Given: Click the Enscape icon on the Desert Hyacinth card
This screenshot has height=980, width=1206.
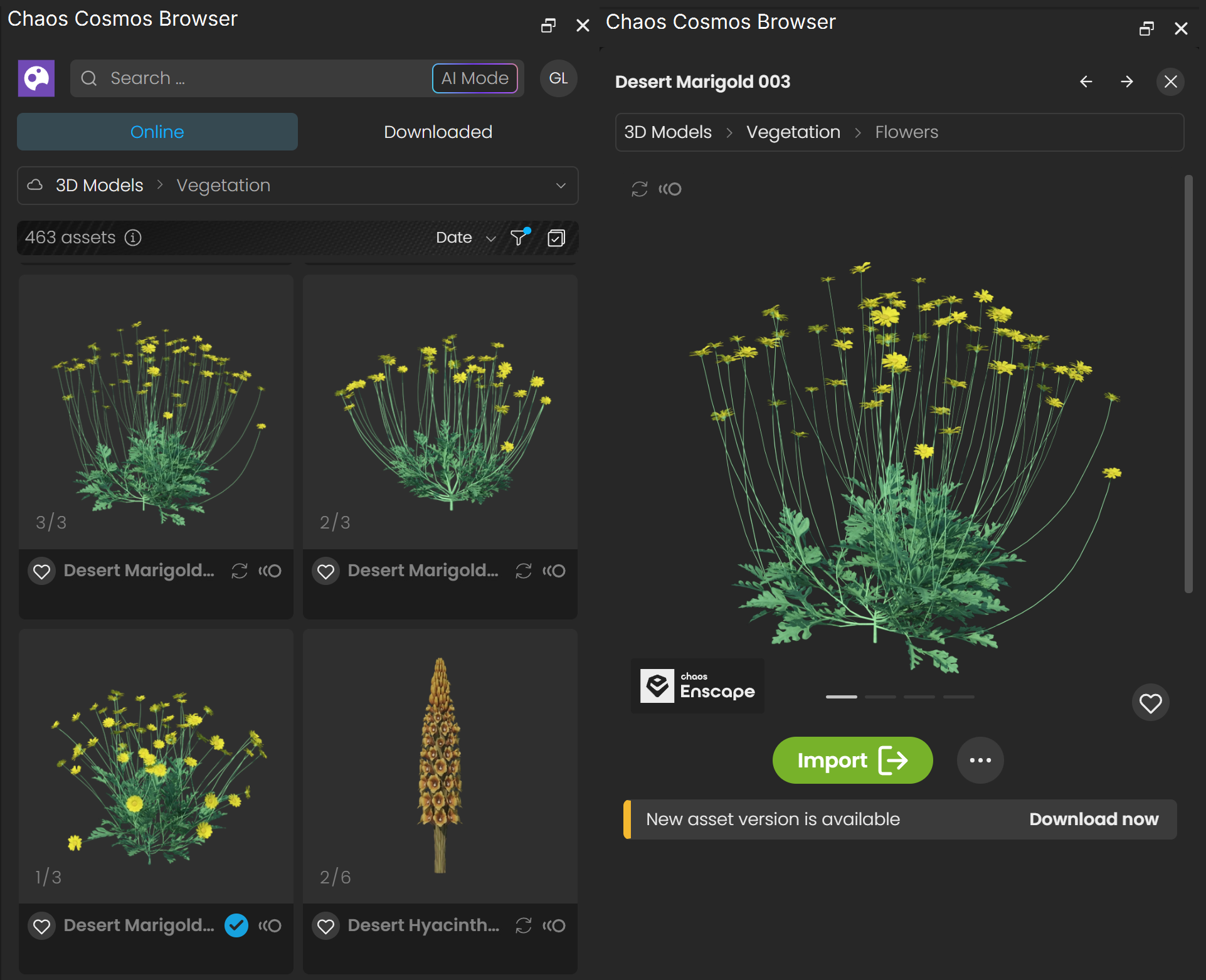Looking at the screenshot, I should click(x=554, y=926).
